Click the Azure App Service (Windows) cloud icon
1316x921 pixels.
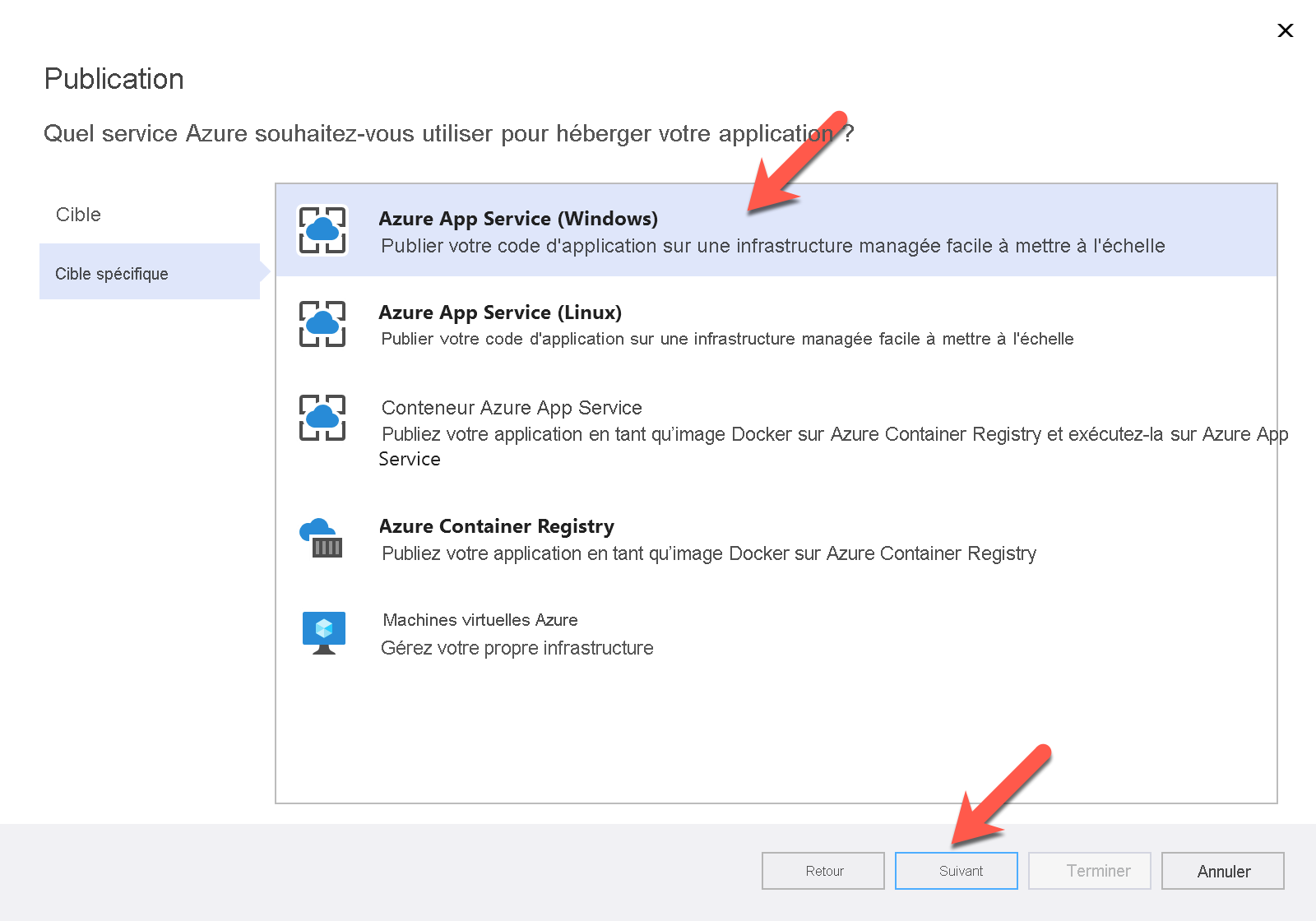click(322, 230)
